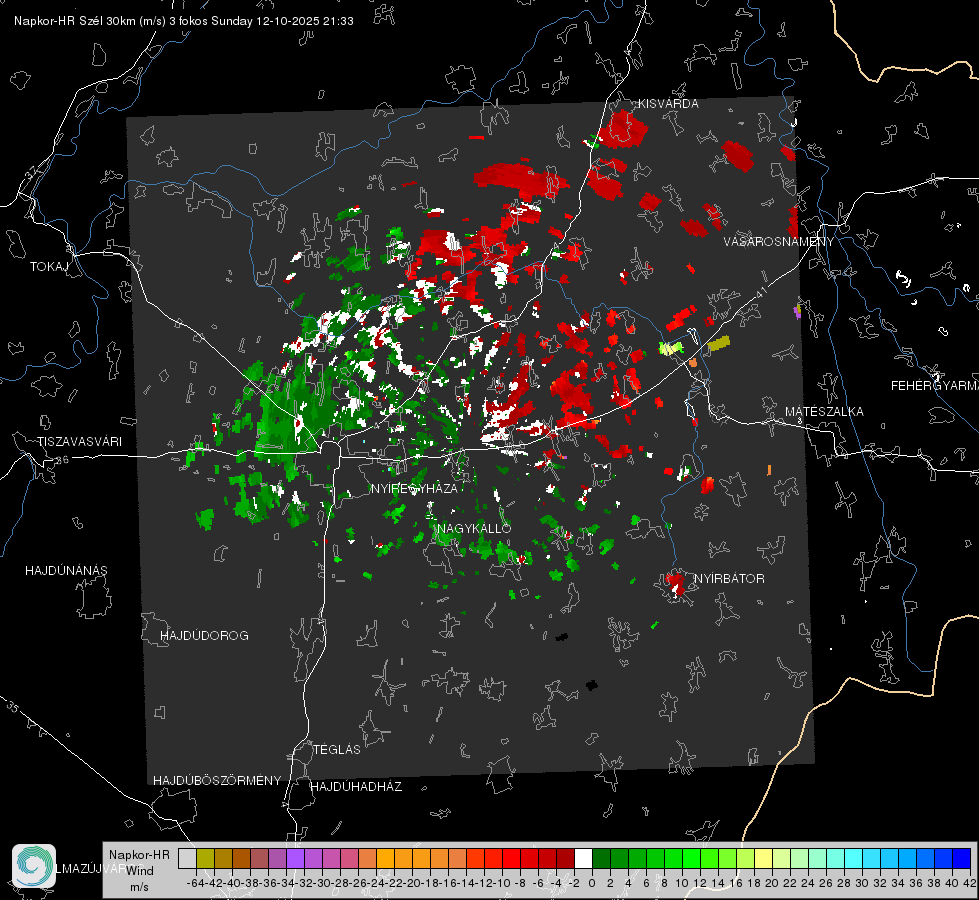
Task: Select the NAGYKÁLLÓ label
Action: [474, 528]
